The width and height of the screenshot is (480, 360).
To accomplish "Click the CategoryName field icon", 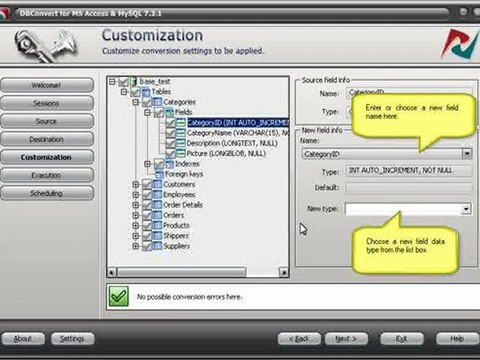I will click(181, 133).
